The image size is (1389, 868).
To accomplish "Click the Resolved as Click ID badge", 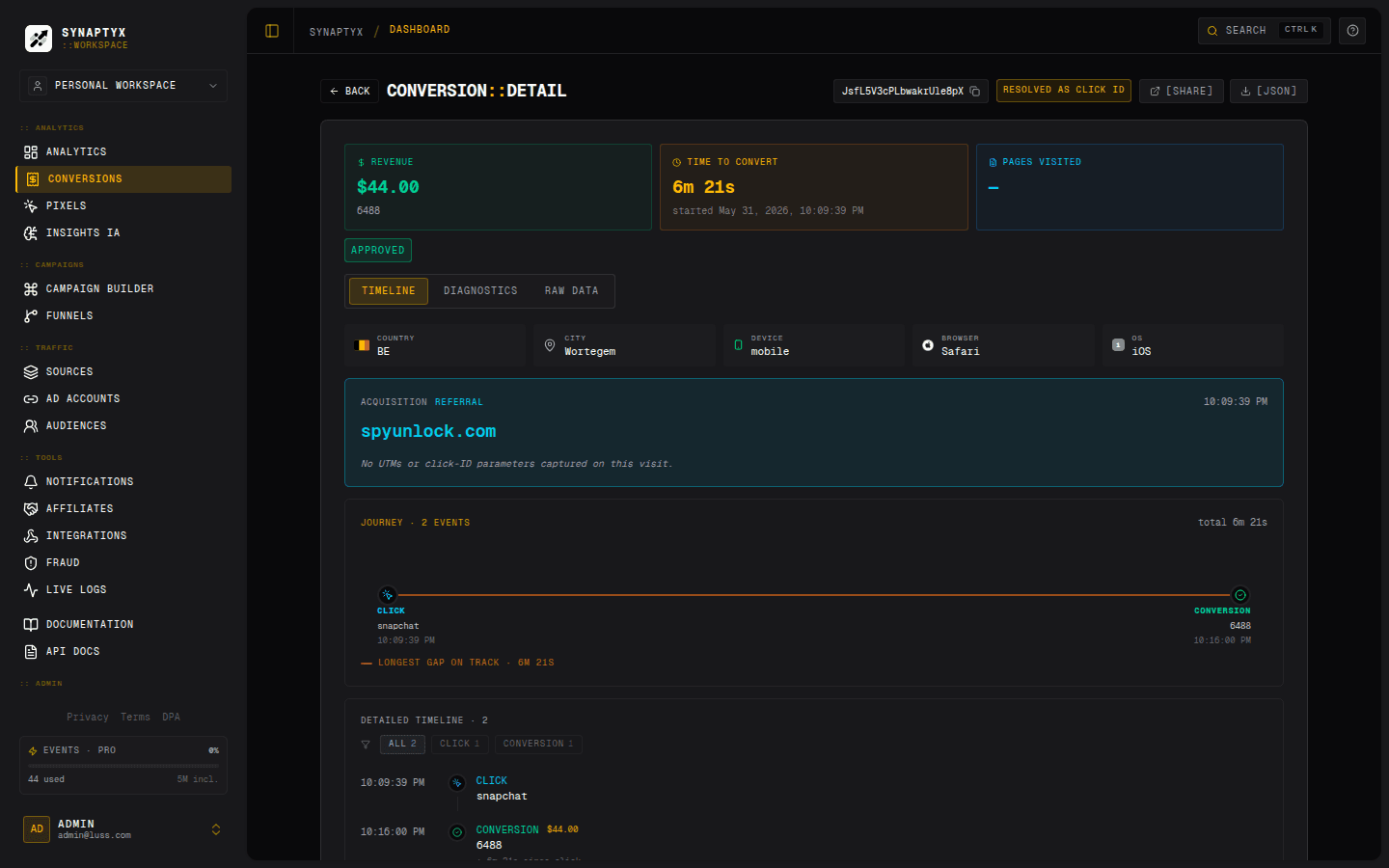I will pos(1063,91).
